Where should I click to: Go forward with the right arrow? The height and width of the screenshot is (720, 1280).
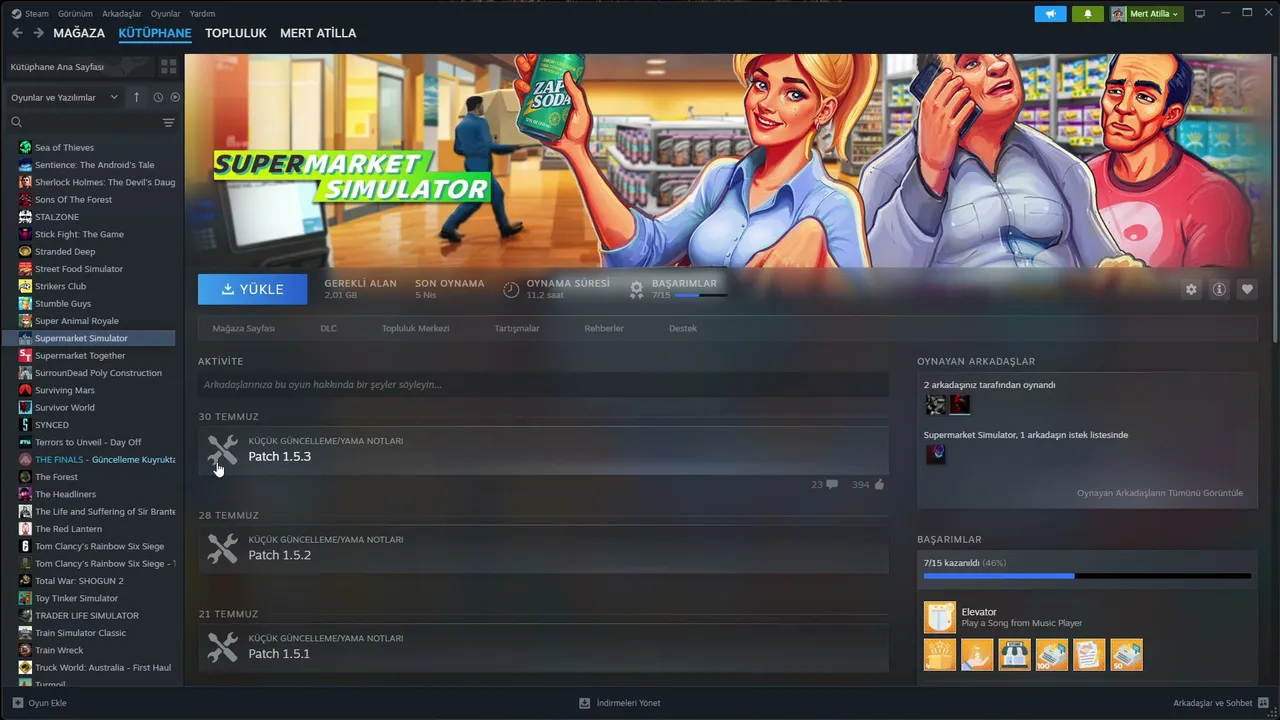coord(38,33)
